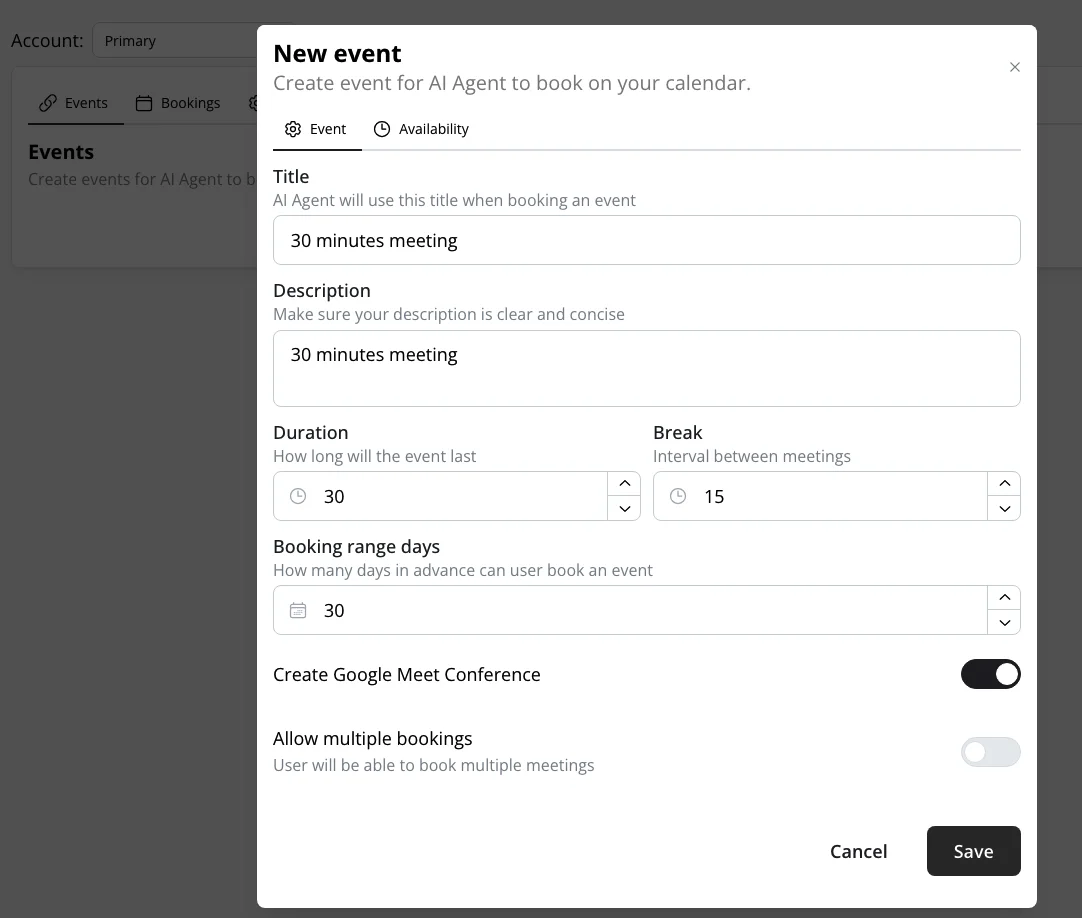Click calendar icon in Booking range field
1082x918 pixels.
[298, 610]
